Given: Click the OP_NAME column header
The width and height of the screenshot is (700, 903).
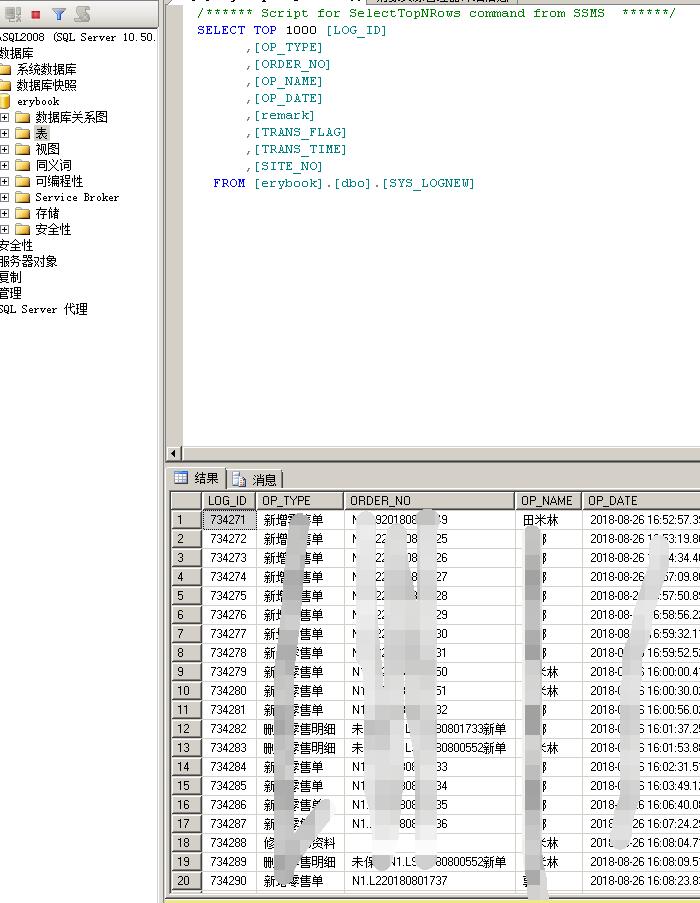Looking at the screenshot, I should click(x=547, y=500).
